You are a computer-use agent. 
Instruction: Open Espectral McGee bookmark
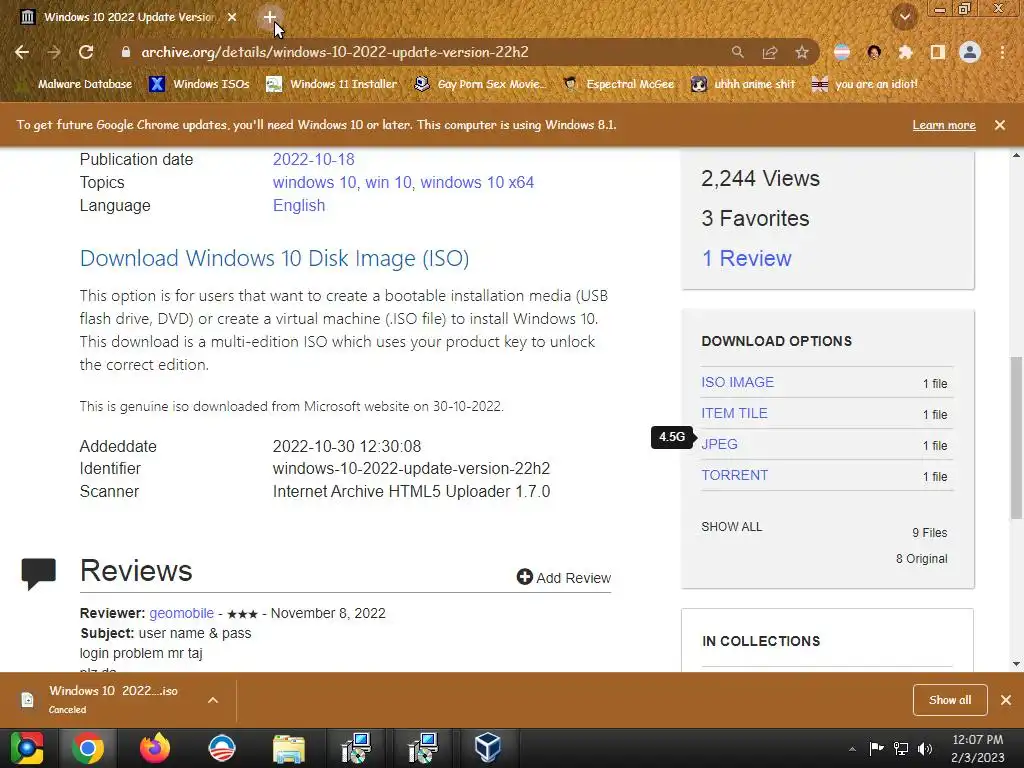click(618, 84)
